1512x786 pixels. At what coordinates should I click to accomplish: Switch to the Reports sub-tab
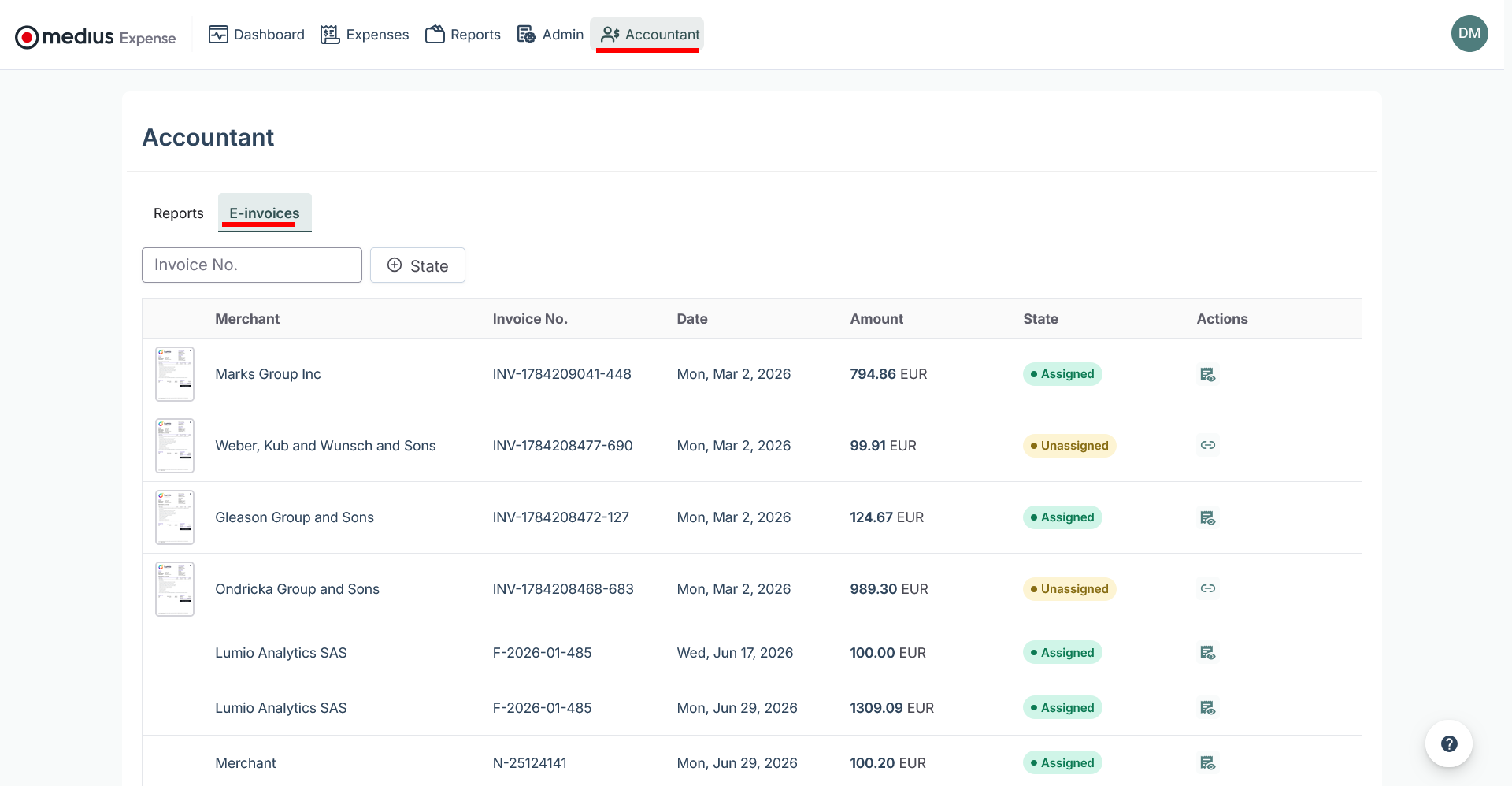click(179, 213)
